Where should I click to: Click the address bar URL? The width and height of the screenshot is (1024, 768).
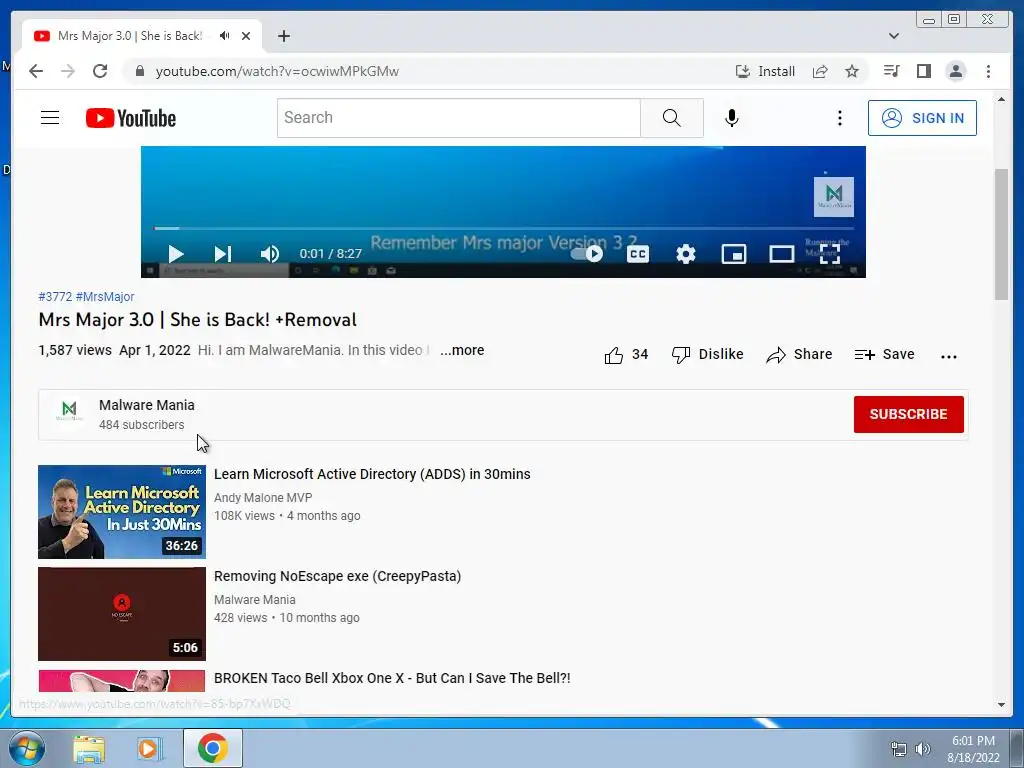click(x=277, y=71)
